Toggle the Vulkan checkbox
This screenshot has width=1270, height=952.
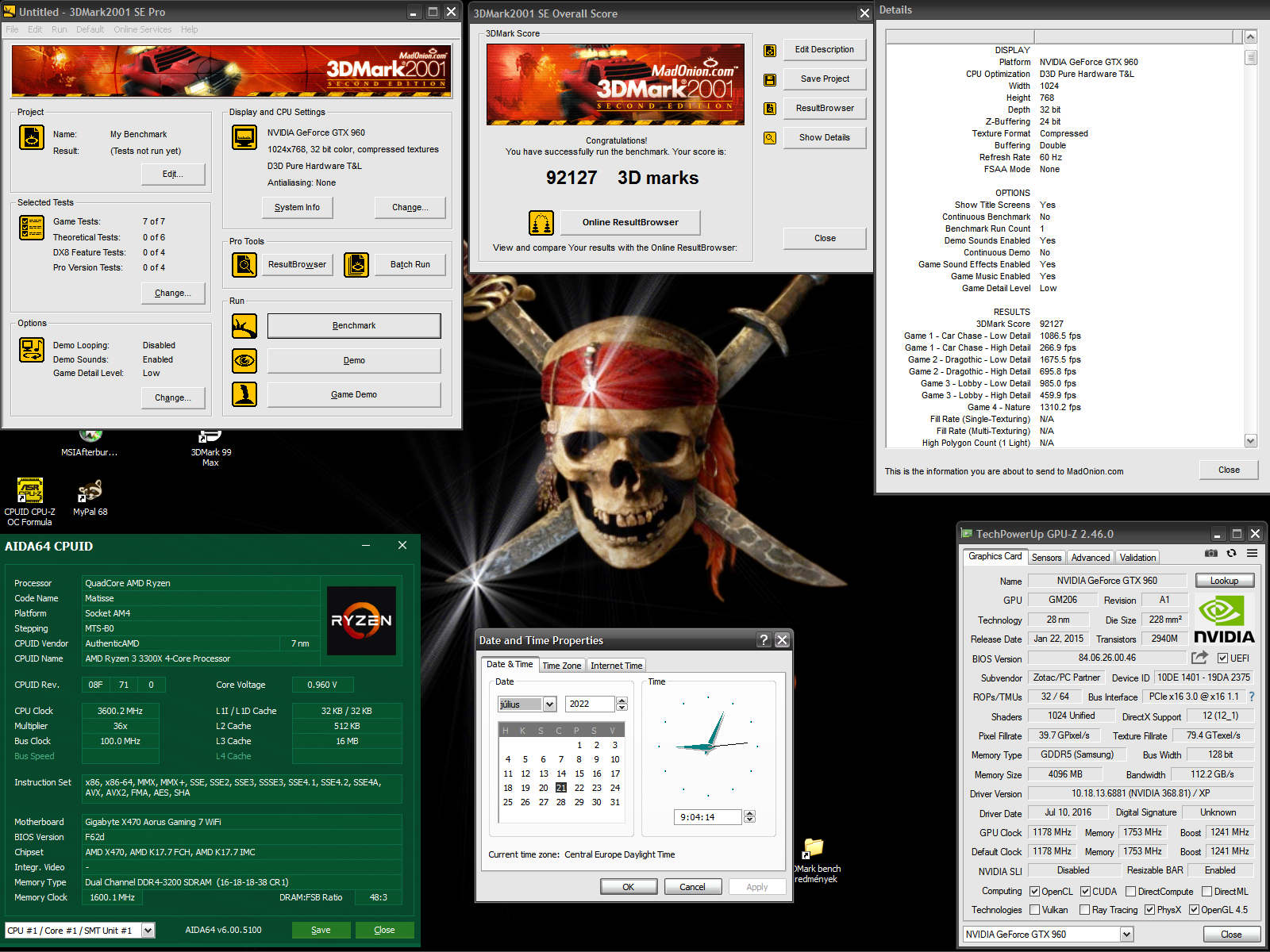1034,910
